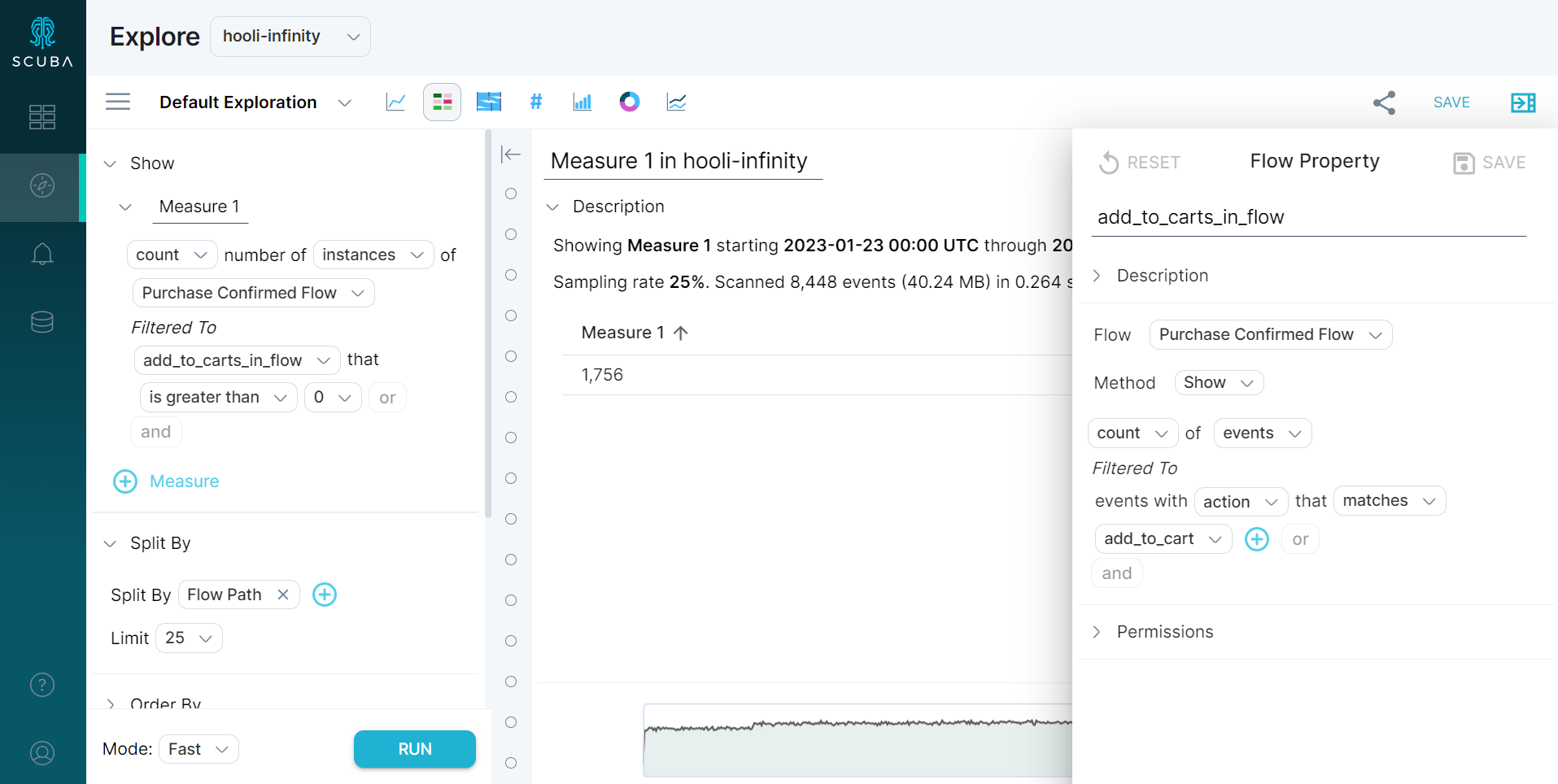Collapse the Measure 1 section
The height and width of the screenshot is (784, 1558).
pyautogui.click(x=125, y=207)
